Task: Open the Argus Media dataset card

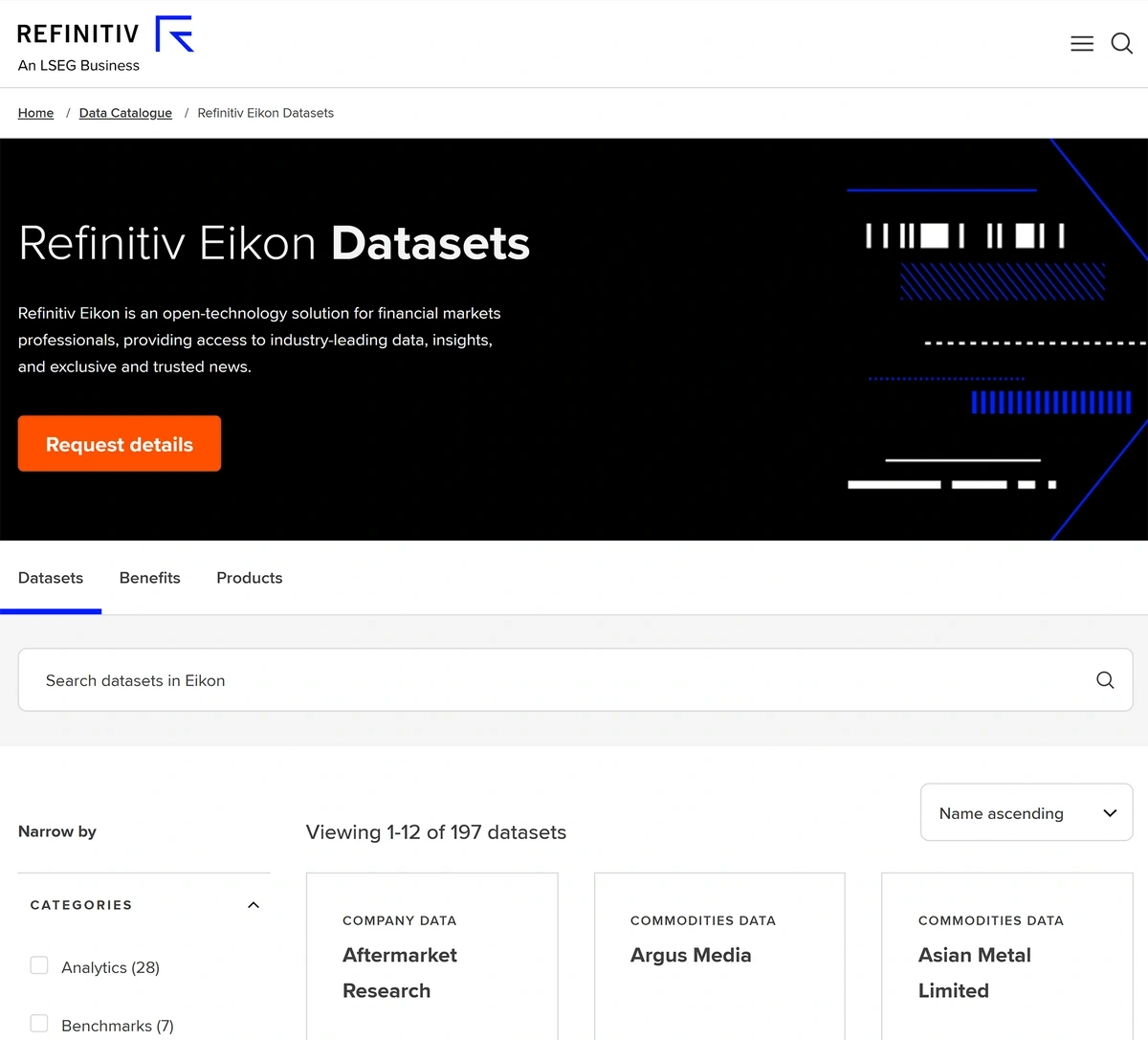Action: click(719, 957)
